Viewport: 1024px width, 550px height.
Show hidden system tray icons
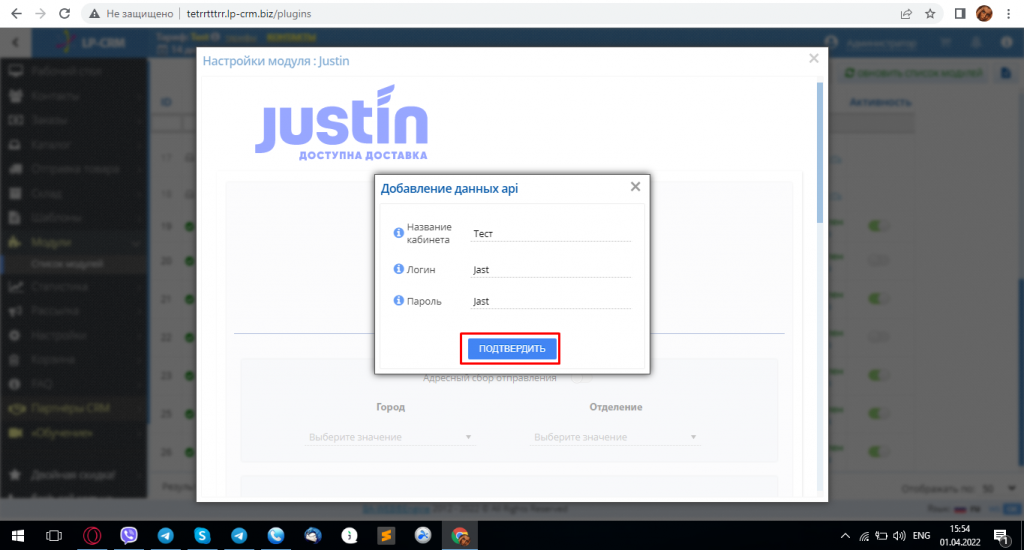tap(845, 536)
